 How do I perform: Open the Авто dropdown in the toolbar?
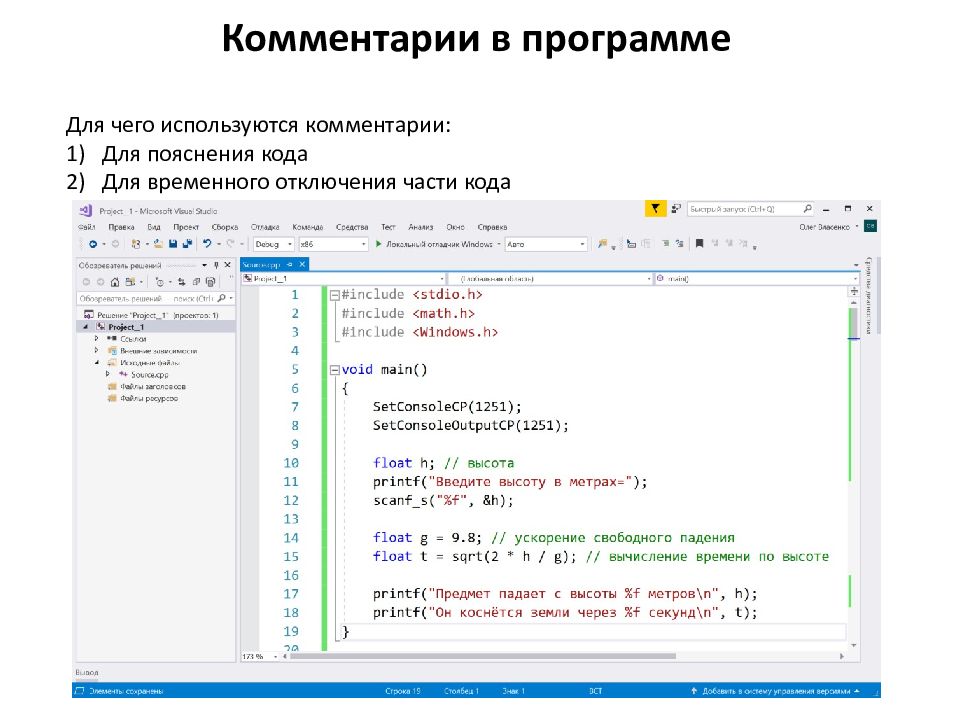click(546, 244)
